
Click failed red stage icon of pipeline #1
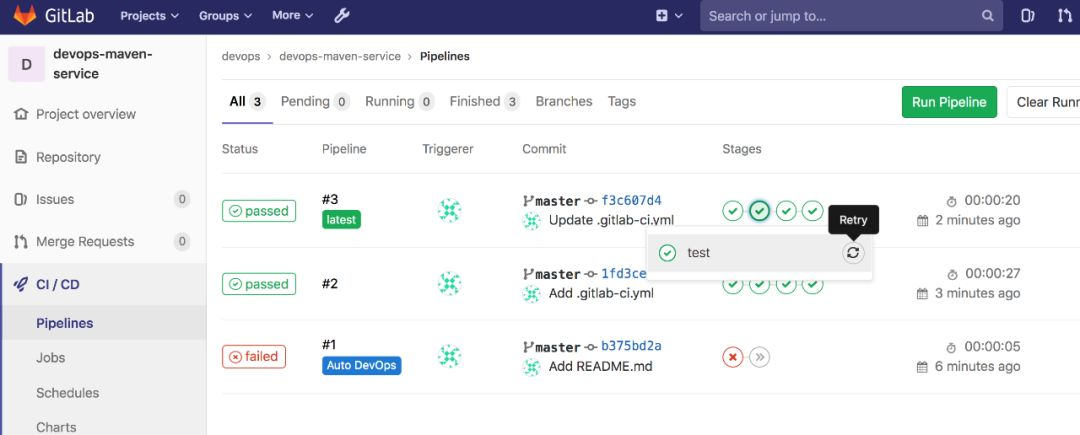(x=733, y=357)
